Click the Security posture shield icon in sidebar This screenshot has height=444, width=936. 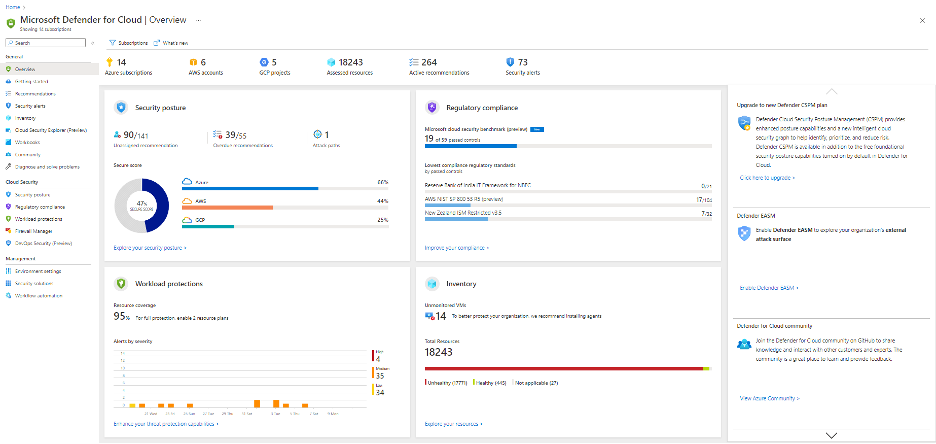[8, 195]
